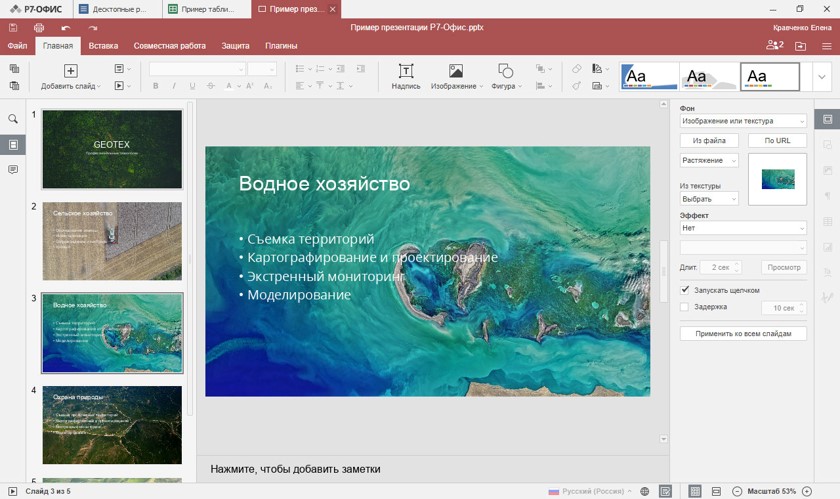The width and height of the screenshot is (840, 499).
Task: Switch to the Десктопные р... document tab
Action: point(118,9)
